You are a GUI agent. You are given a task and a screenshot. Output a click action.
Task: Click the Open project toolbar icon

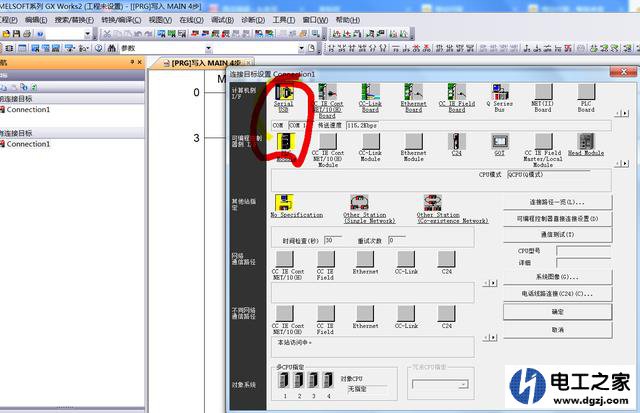(x=7, y=34)
